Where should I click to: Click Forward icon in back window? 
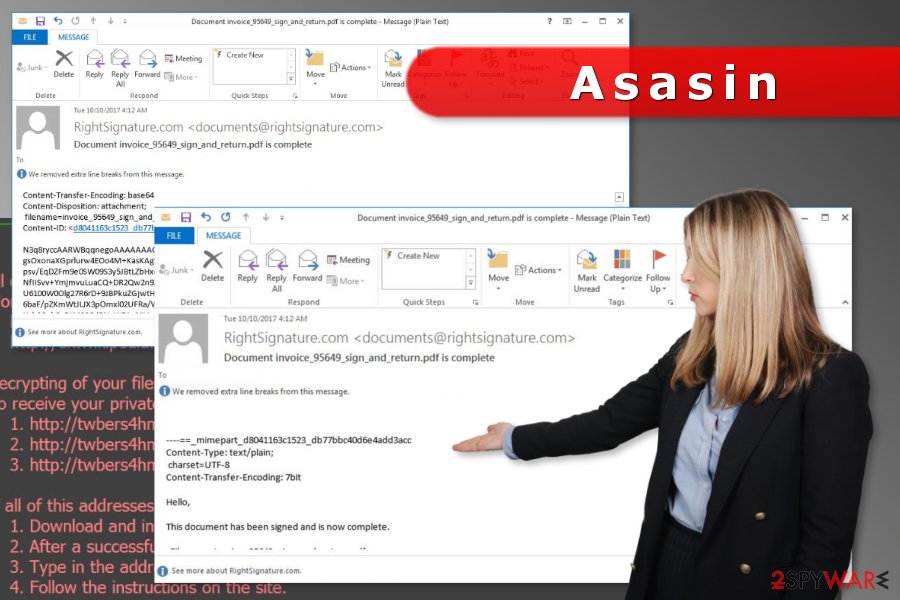tap(148, 63)
